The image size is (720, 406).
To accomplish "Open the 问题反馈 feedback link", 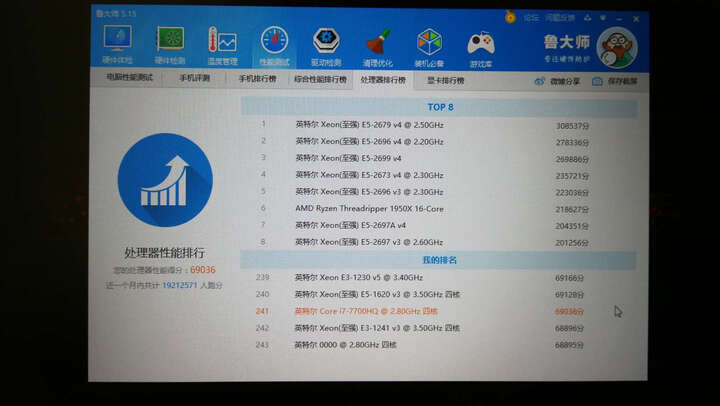I will pyautogui.click(x=560, y=18).
